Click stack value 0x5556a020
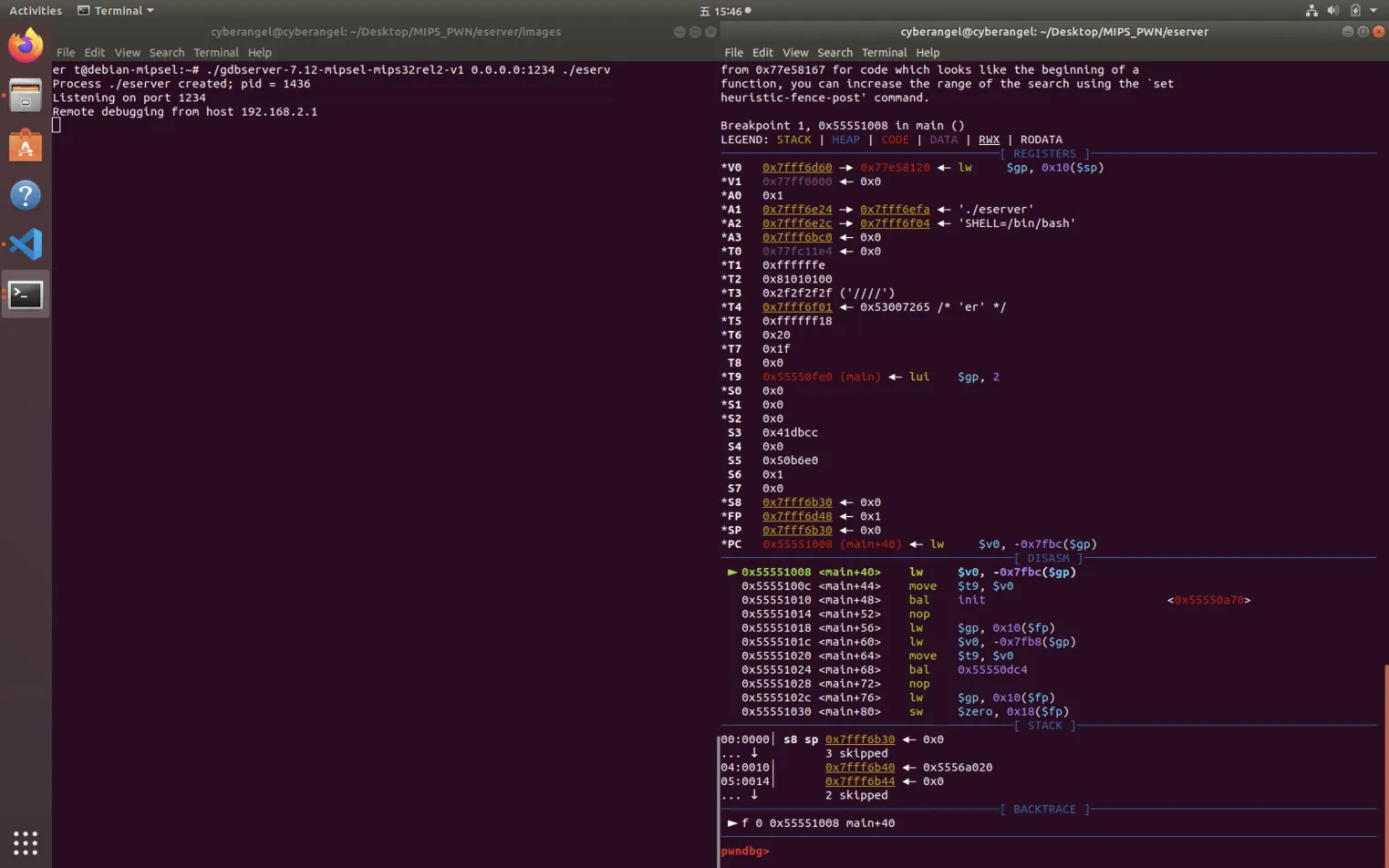Image resolution: width=1389 pixels, height=868 pixels. (958, 768)
